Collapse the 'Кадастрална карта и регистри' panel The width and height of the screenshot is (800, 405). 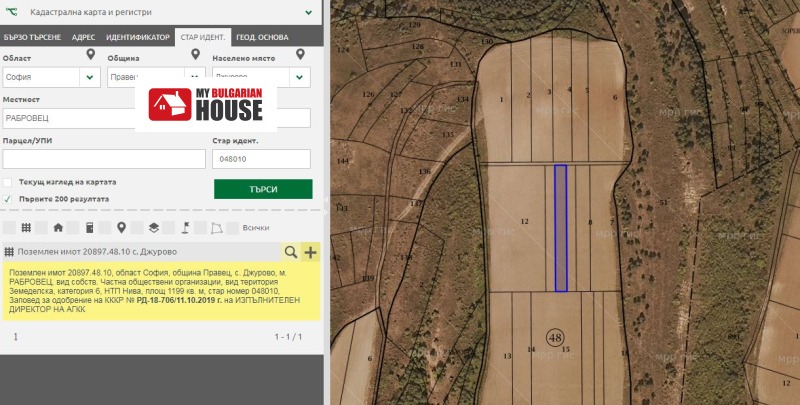(x=308, y=13)
